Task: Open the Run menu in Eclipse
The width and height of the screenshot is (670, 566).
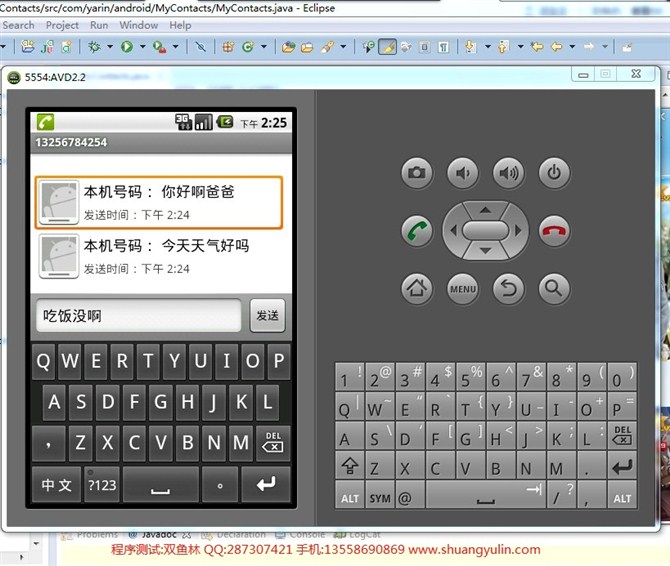Action: pyautogui.click(x=99, y=25)
